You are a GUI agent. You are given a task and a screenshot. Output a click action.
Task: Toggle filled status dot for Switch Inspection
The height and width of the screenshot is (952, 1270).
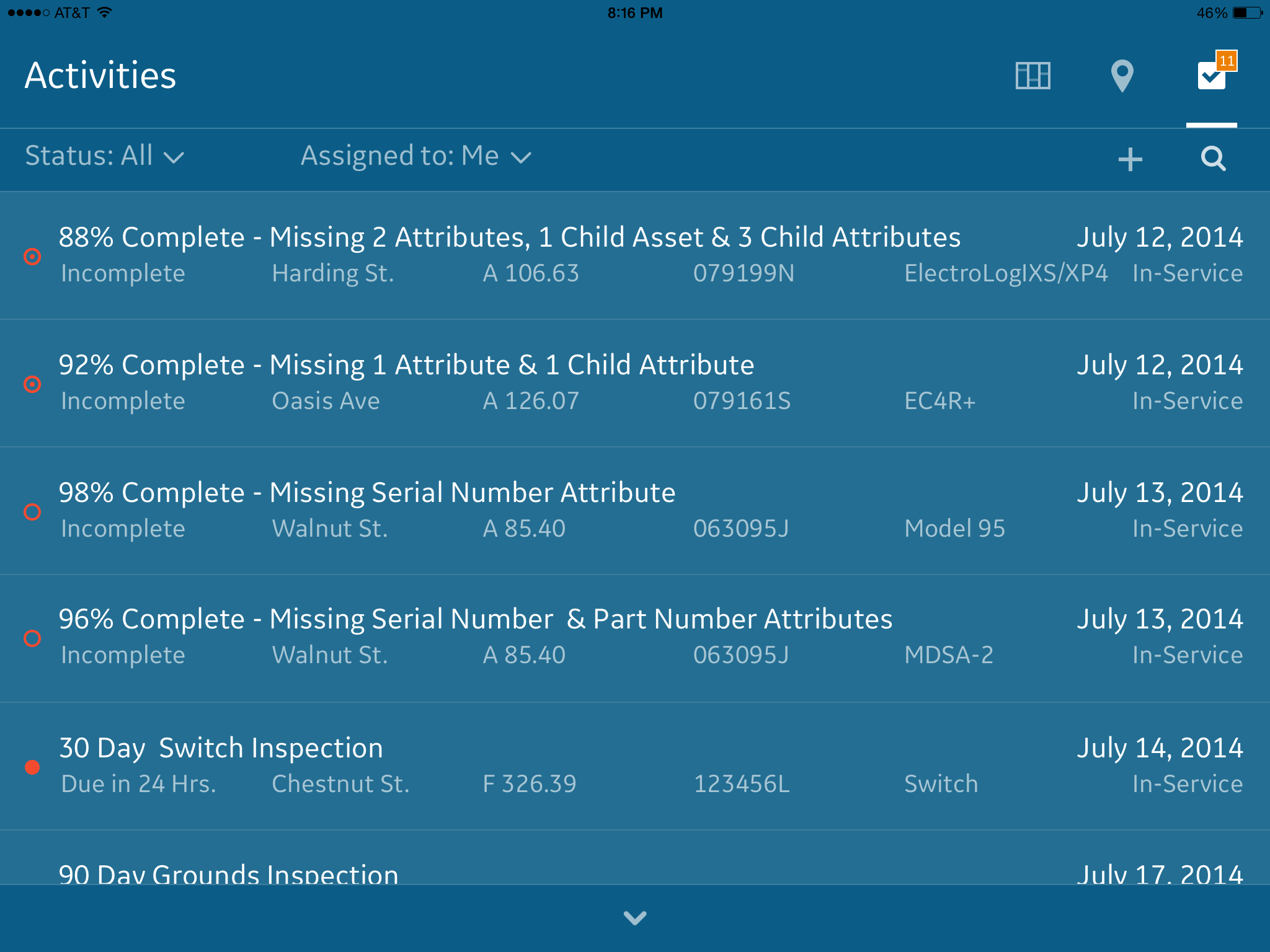[x=32, y=767]
